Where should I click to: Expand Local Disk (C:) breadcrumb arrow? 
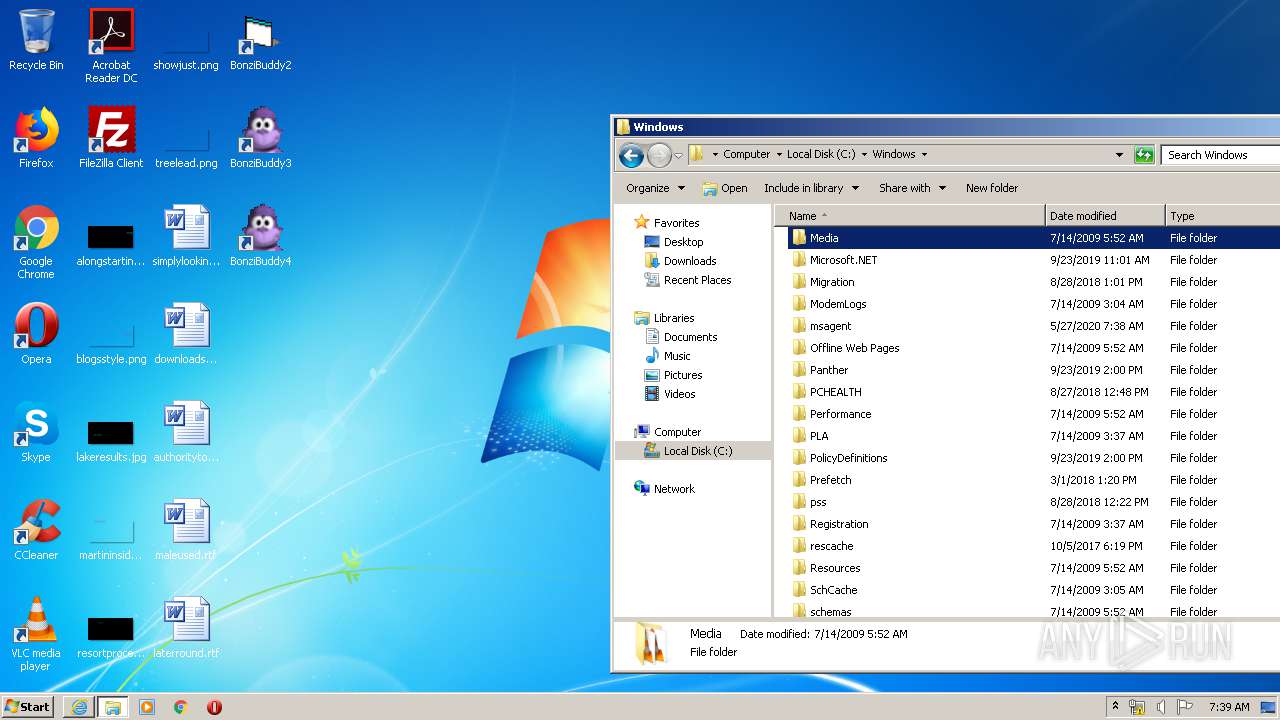(x=865, y=155)
